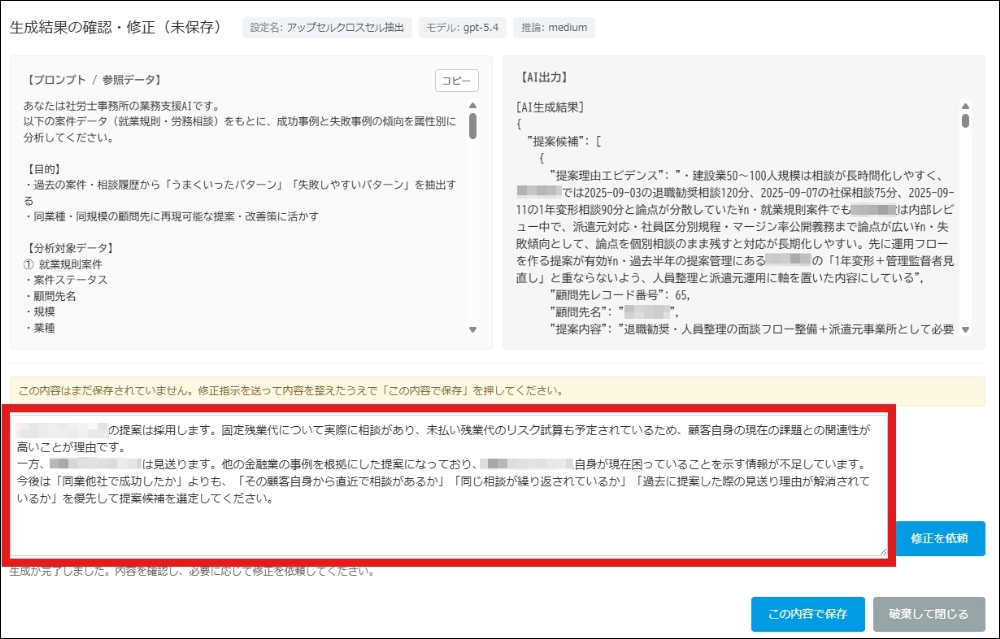
Task: Click the 修正を依頼 button
Action: coord(940,538)
